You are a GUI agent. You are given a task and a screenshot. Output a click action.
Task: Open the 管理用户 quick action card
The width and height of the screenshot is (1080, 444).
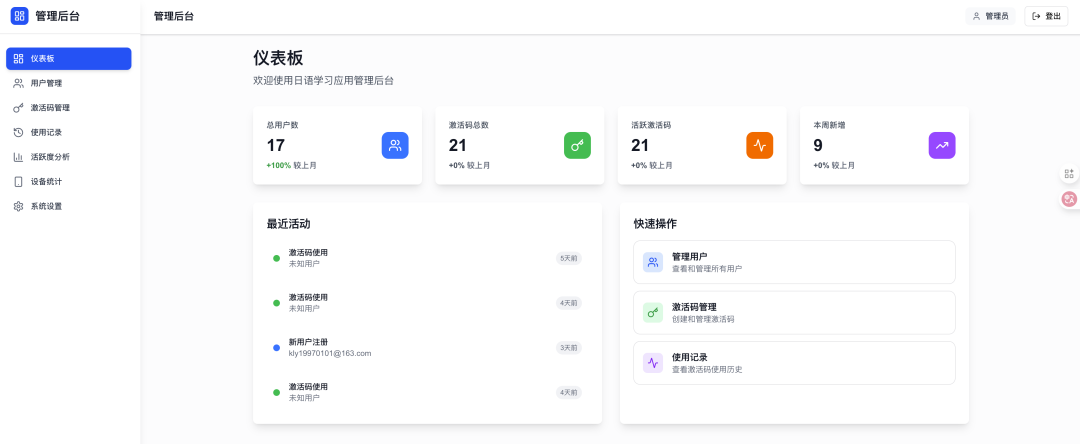pyautogui.click(x=794, y=262)
